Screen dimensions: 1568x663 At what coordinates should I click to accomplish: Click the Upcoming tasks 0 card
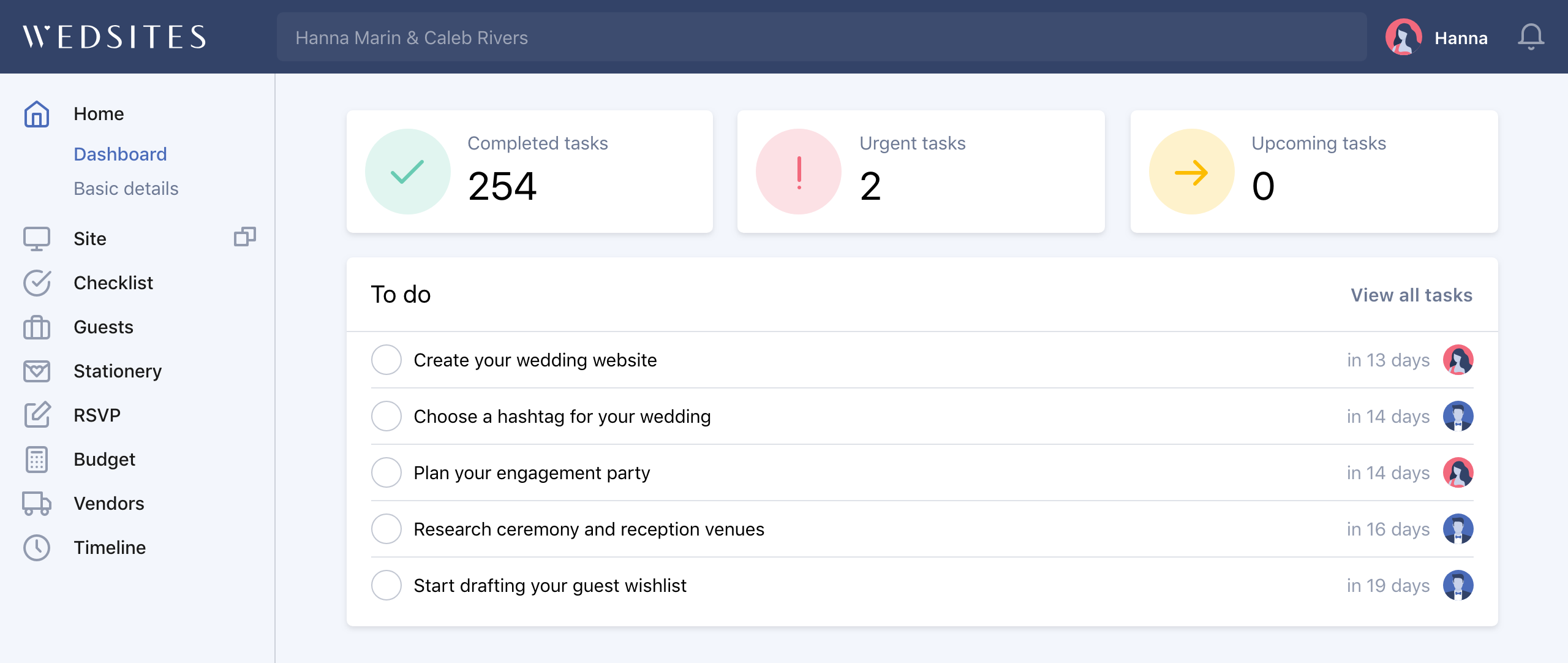click(x=1314, y=172)
